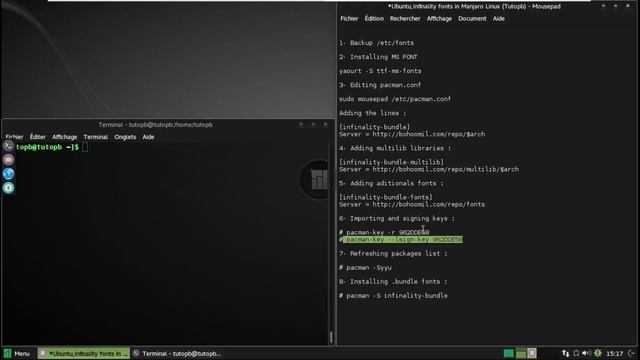Switch to the Terminal taskbar window button
This screenshot has height=360, width=640.
click(177, 353)
